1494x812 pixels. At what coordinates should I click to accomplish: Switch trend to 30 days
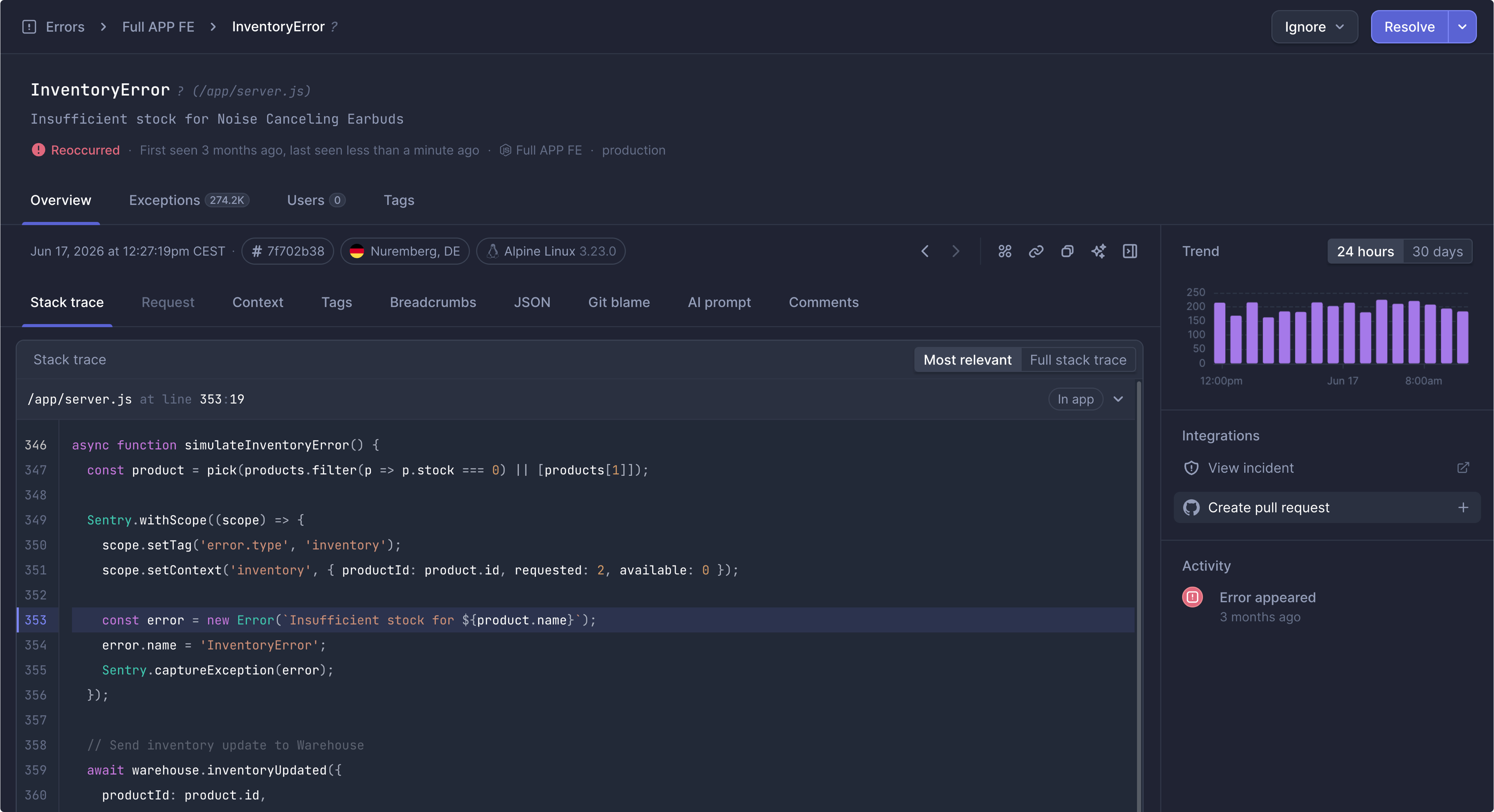(x=1437, y=251)
